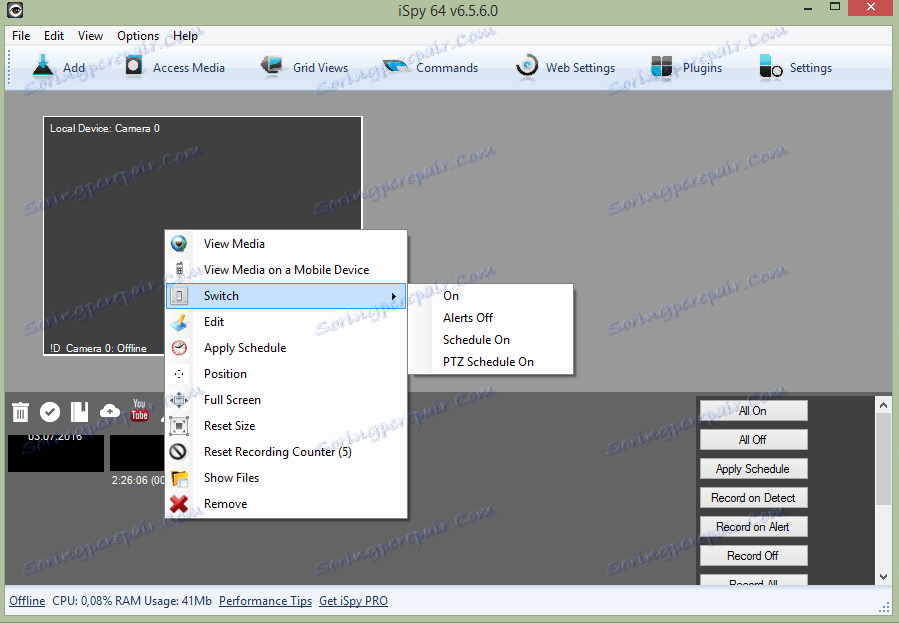
Task: Toggle PTZ Schedule On in submenu
Action: click(x=491, y=362)
